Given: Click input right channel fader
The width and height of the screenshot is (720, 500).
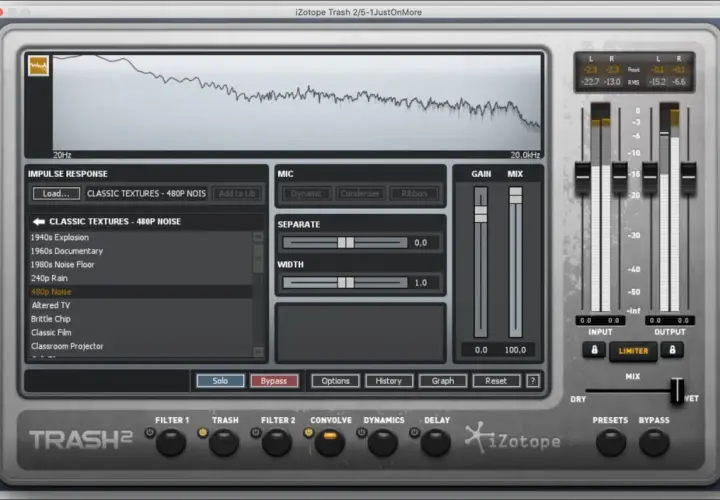Looking at the screenshot, I should [619, 177].
